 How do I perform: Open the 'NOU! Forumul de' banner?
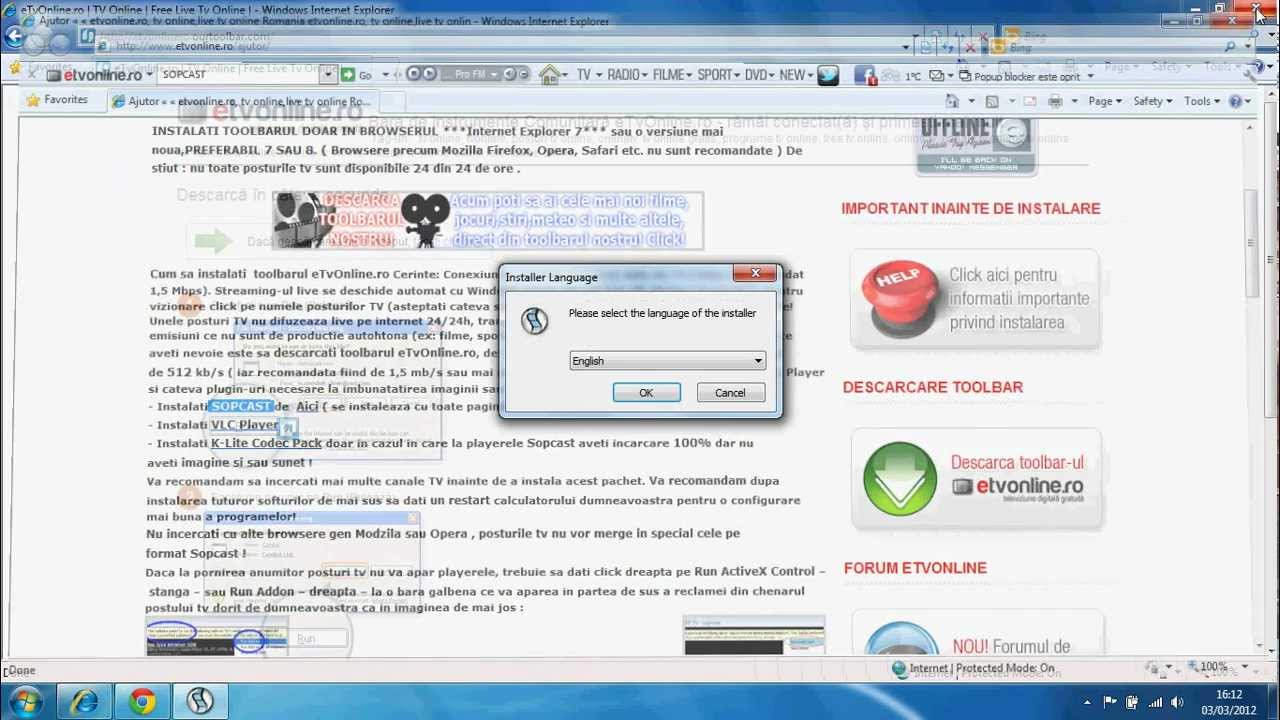[x=977, y=635]
